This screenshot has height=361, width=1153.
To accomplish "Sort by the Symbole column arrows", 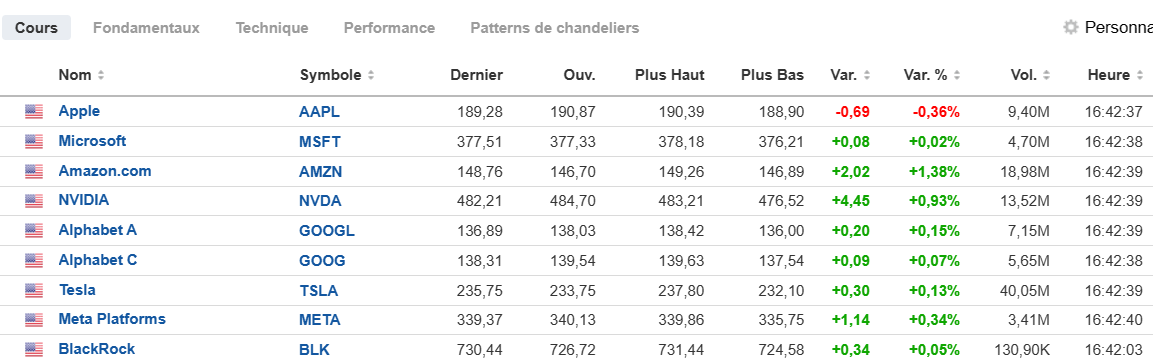I will 371,75.
